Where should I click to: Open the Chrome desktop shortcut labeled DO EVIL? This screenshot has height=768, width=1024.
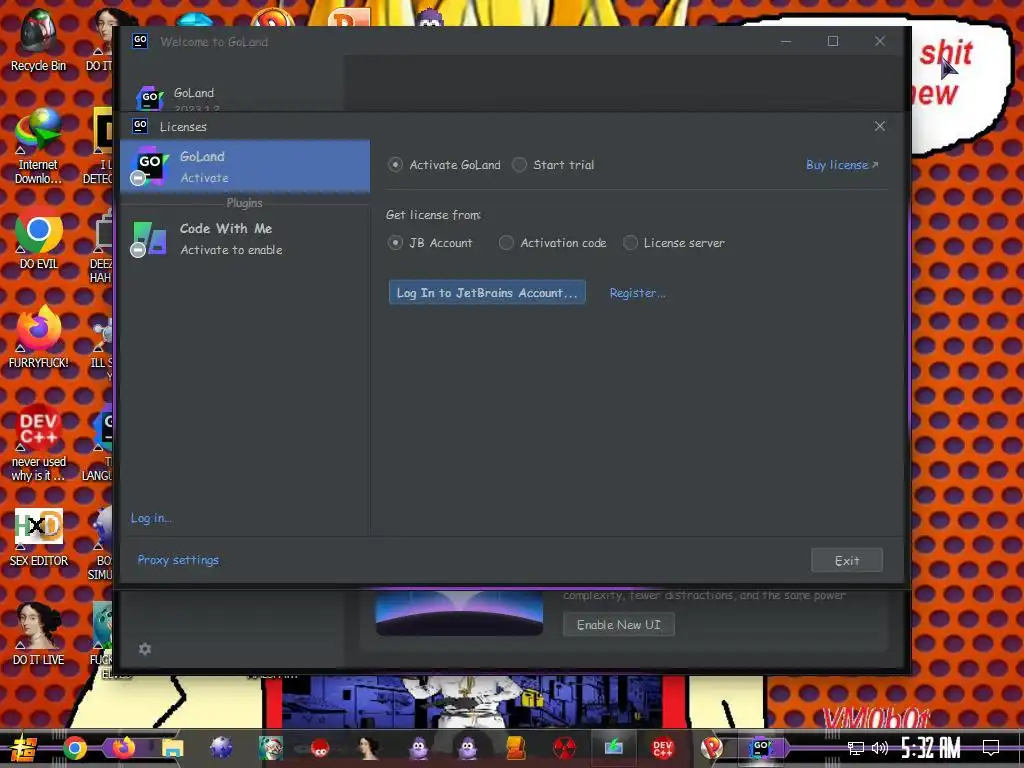38,238
